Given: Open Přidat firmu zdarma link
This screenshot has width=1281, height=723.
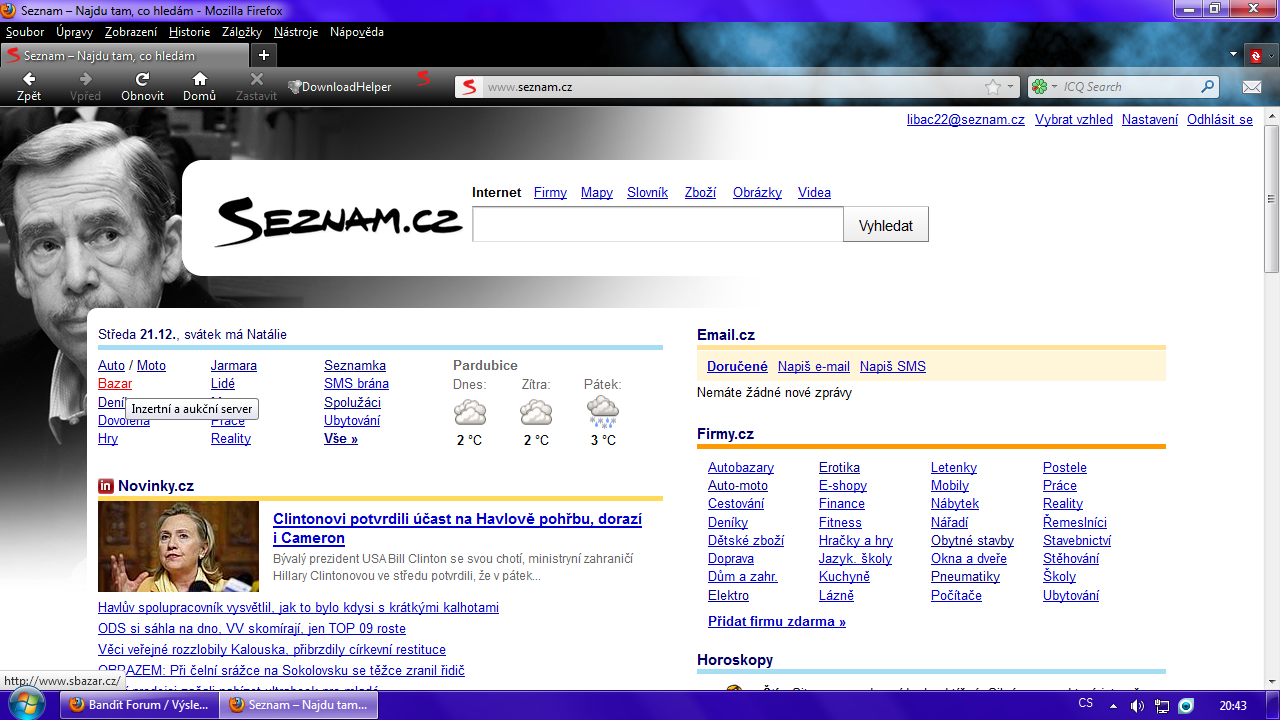Looking at the screenshot, I should point(777,621).
